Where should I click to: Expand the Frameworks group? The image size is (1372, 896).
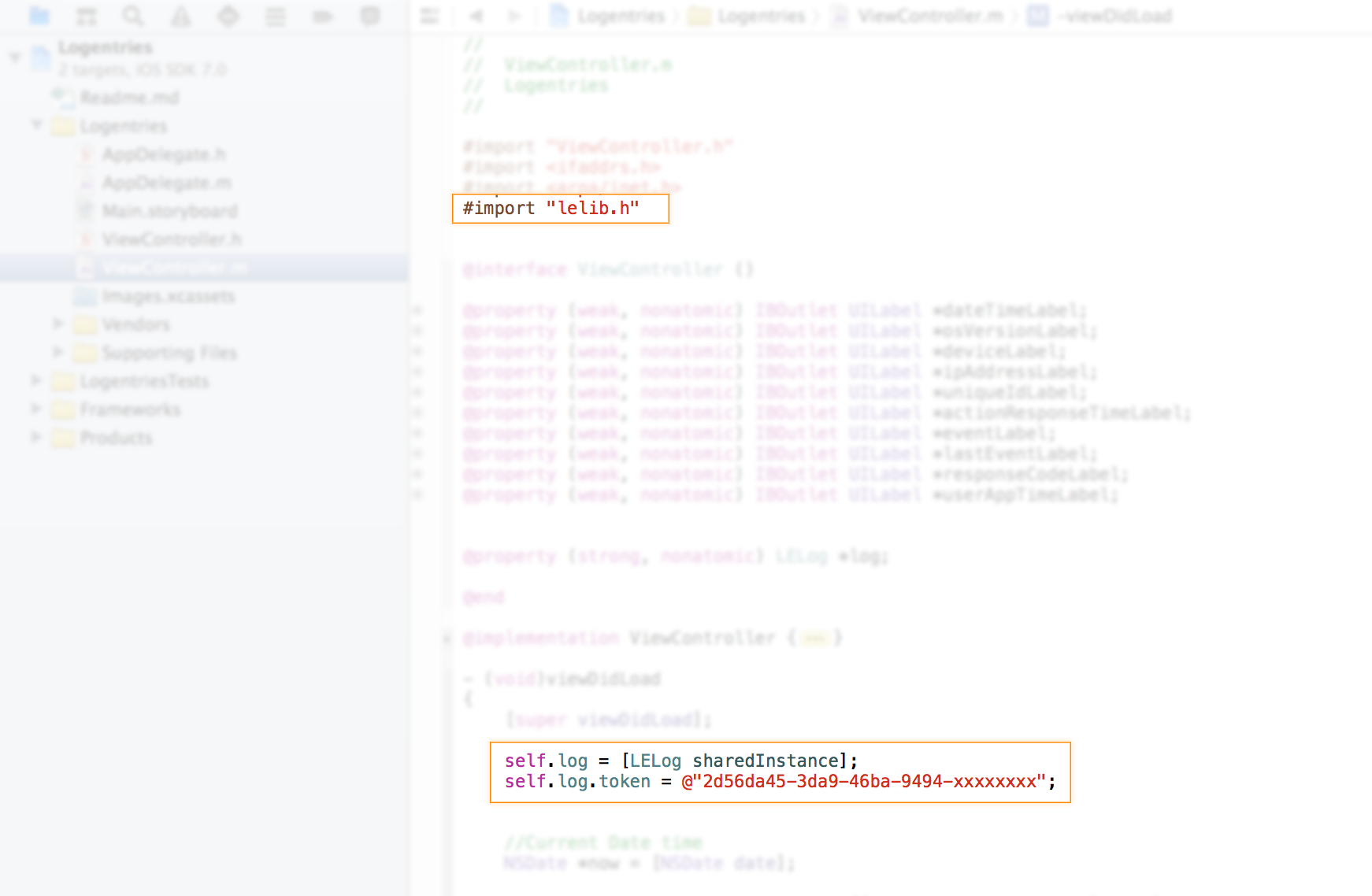[x=35, y=409]
